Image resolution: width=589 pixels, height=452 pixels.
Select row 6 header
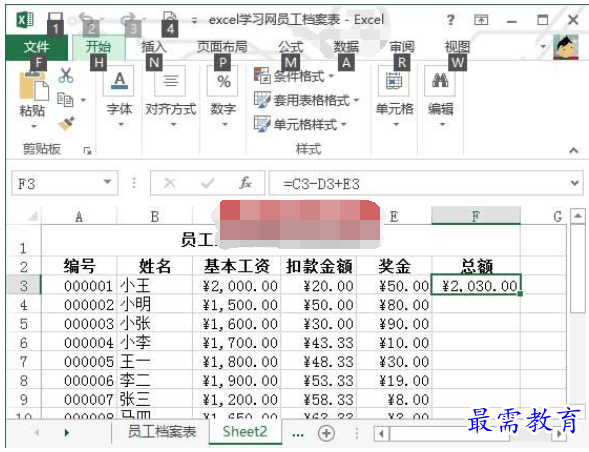click(24, 342)
